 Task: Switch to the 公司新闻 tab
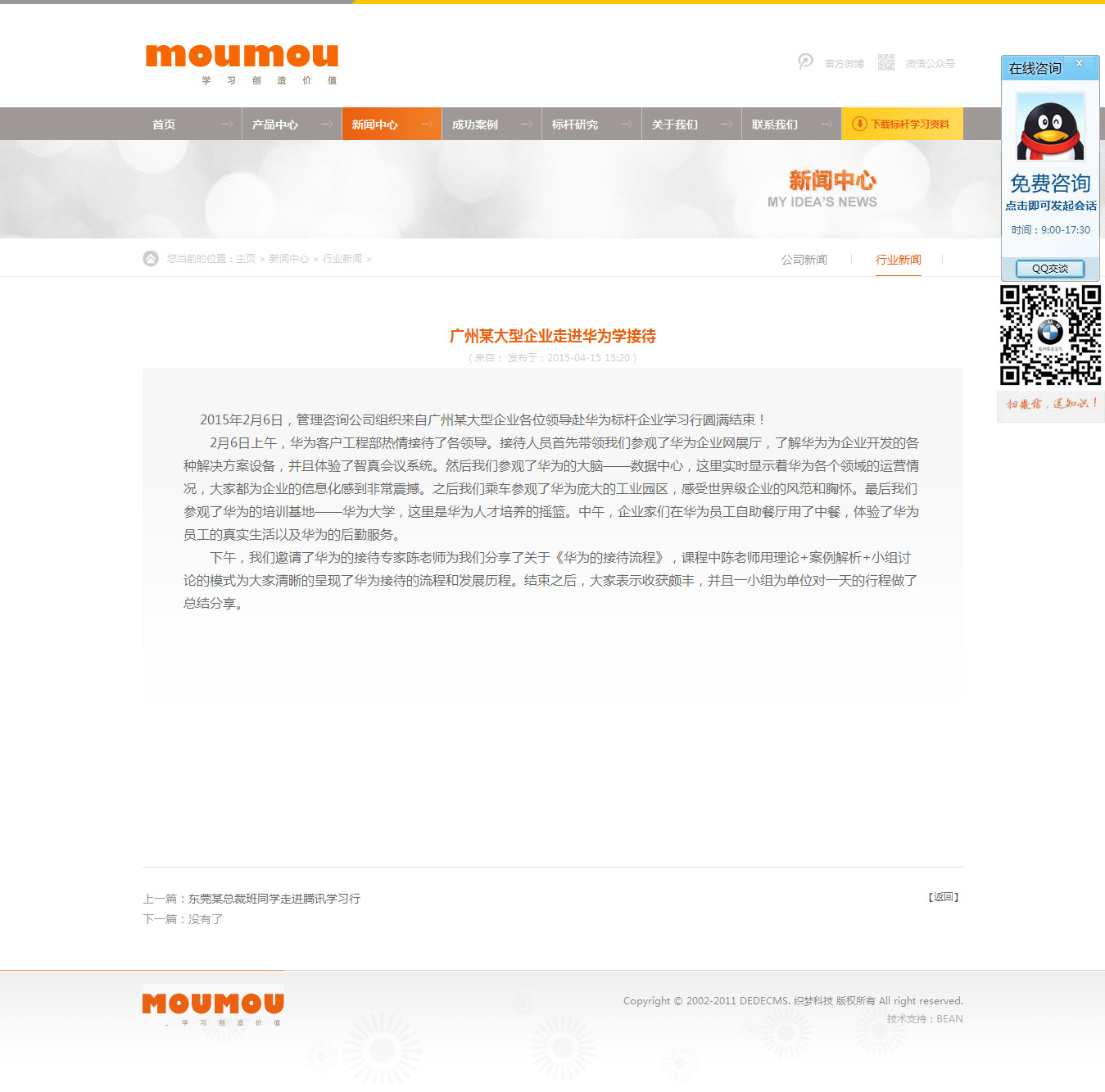(804, 260)
